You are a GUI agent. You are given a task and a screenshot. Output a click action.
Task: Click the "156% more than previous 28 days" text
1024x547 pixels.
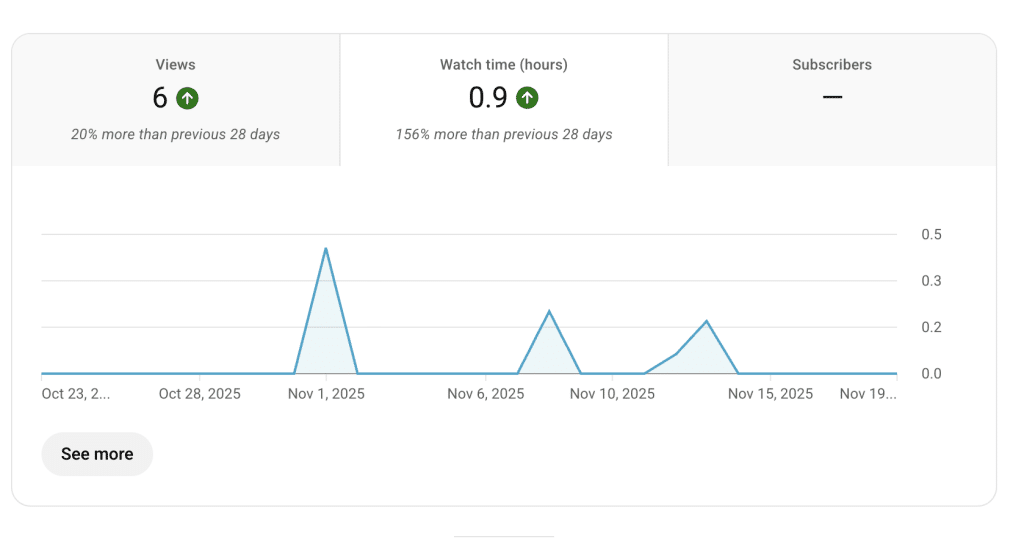click(504, 134)
